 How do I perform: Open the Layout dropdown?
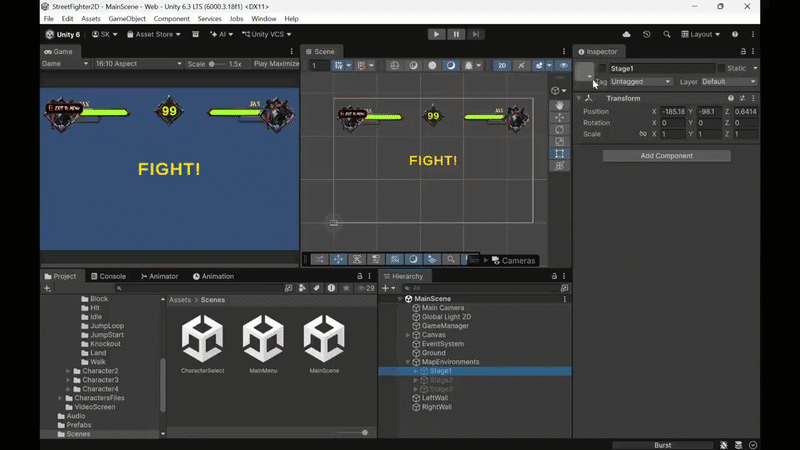point(701,34)
